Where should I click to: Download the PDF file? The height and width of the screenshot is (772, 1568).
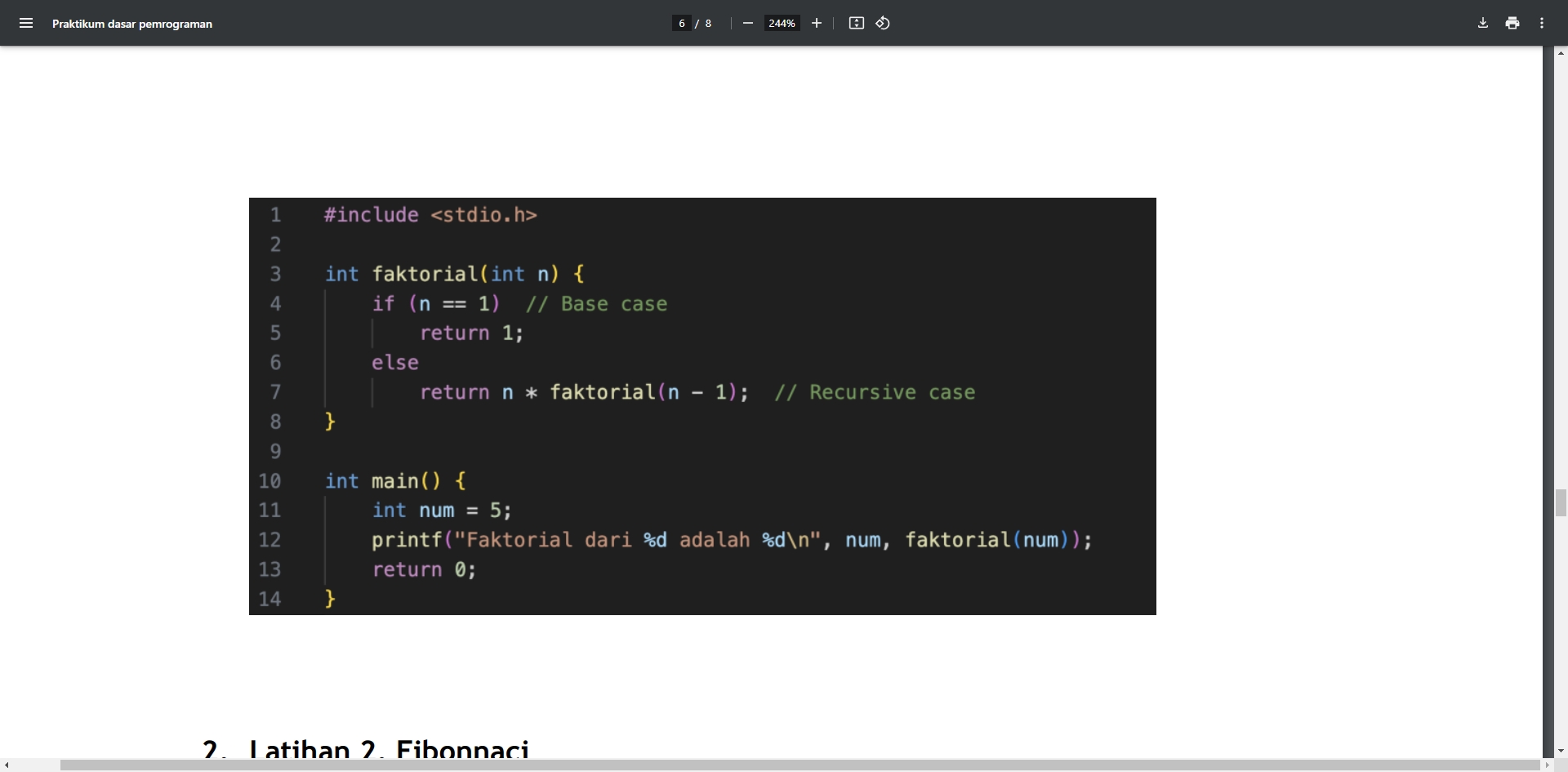[x=1483, y=23]
